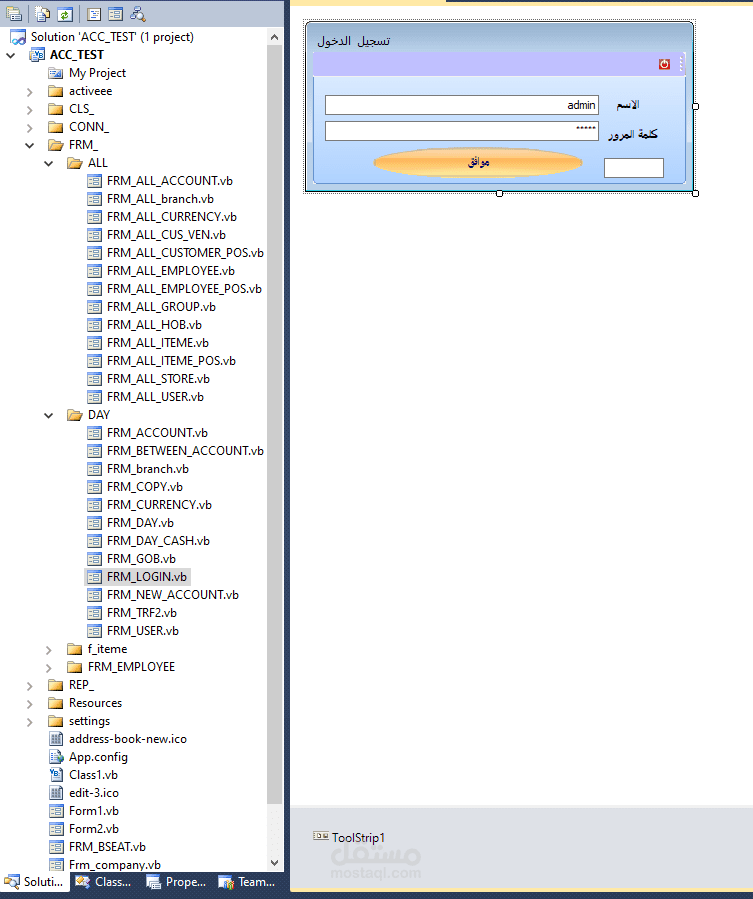Select Form1.vb in the tree
The height and width of the screenshot is (899, 753).
click(93, 811)
